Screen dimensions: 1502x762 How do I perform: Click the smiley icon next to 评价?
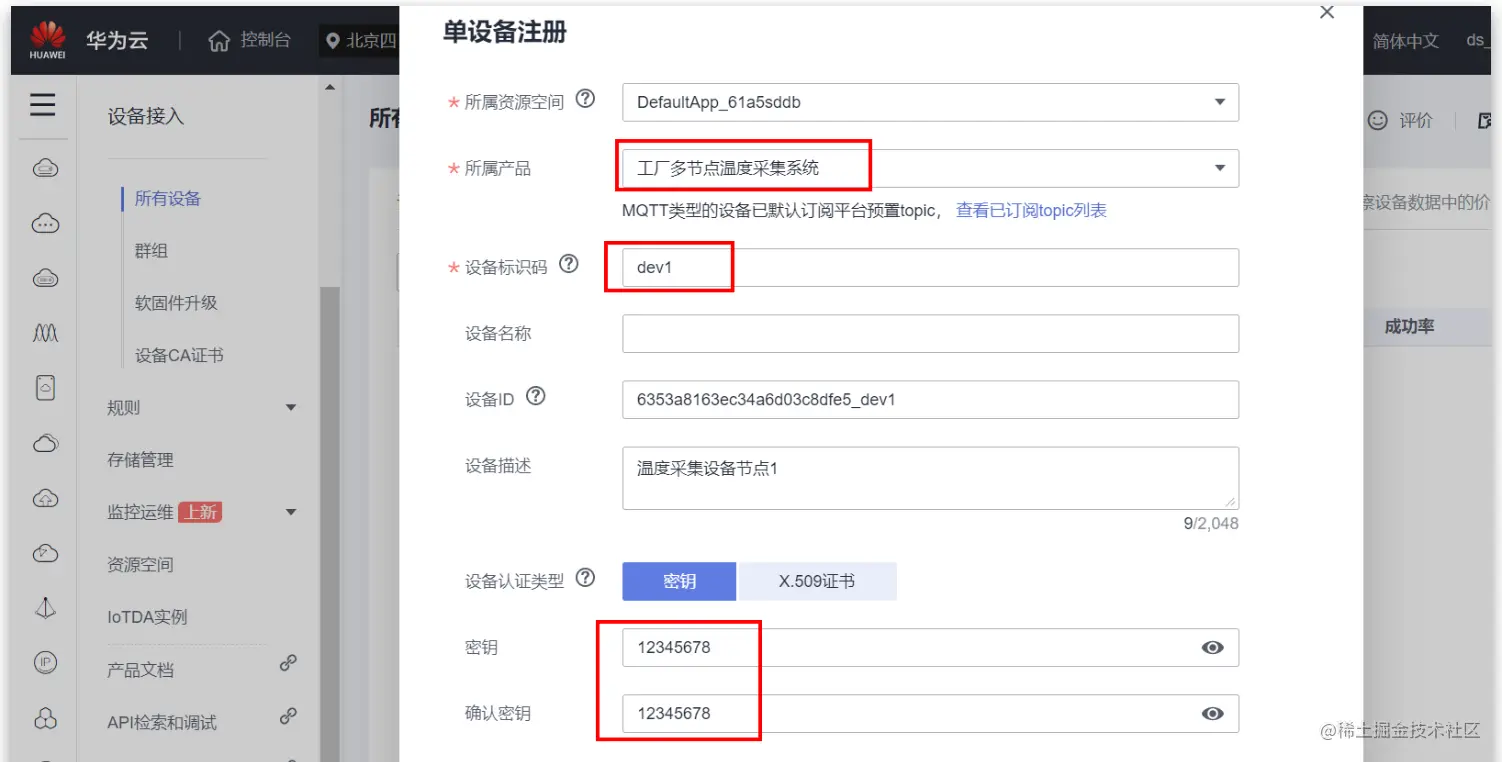pyautogui.click(x=1378, y=120)
